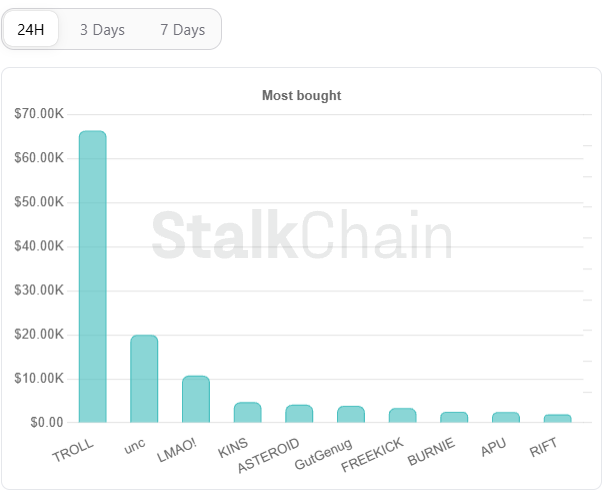The height and width of the screenshot is (491, 604).
Task: Click the $70.00K y-axis label
Action: coord(39,114)
